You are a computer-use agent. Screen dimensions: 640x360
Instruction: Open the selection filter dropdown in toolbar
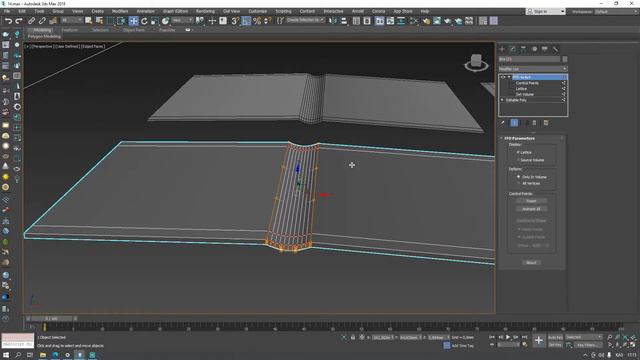point(71,20)
